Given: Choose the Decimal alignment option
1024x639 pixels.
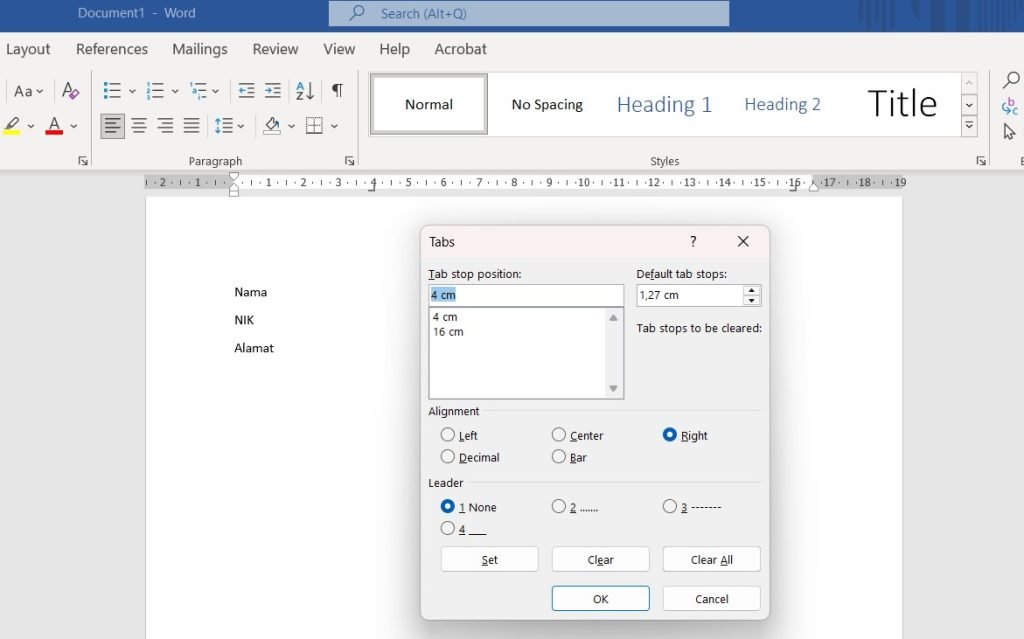Looking at the screenshot, I should (x=448, y=457).
